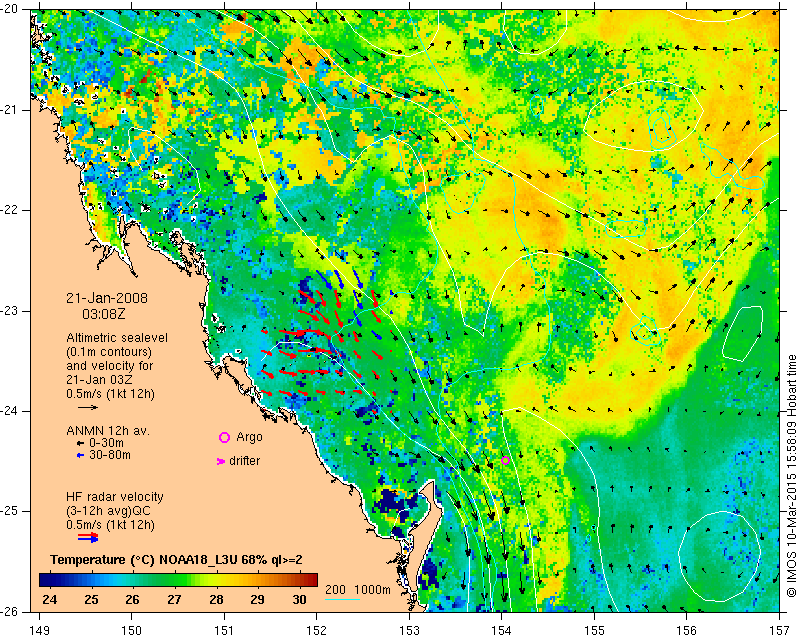
Task: Click the dark red 30°C end of colorbar
Action: [311, 580]
